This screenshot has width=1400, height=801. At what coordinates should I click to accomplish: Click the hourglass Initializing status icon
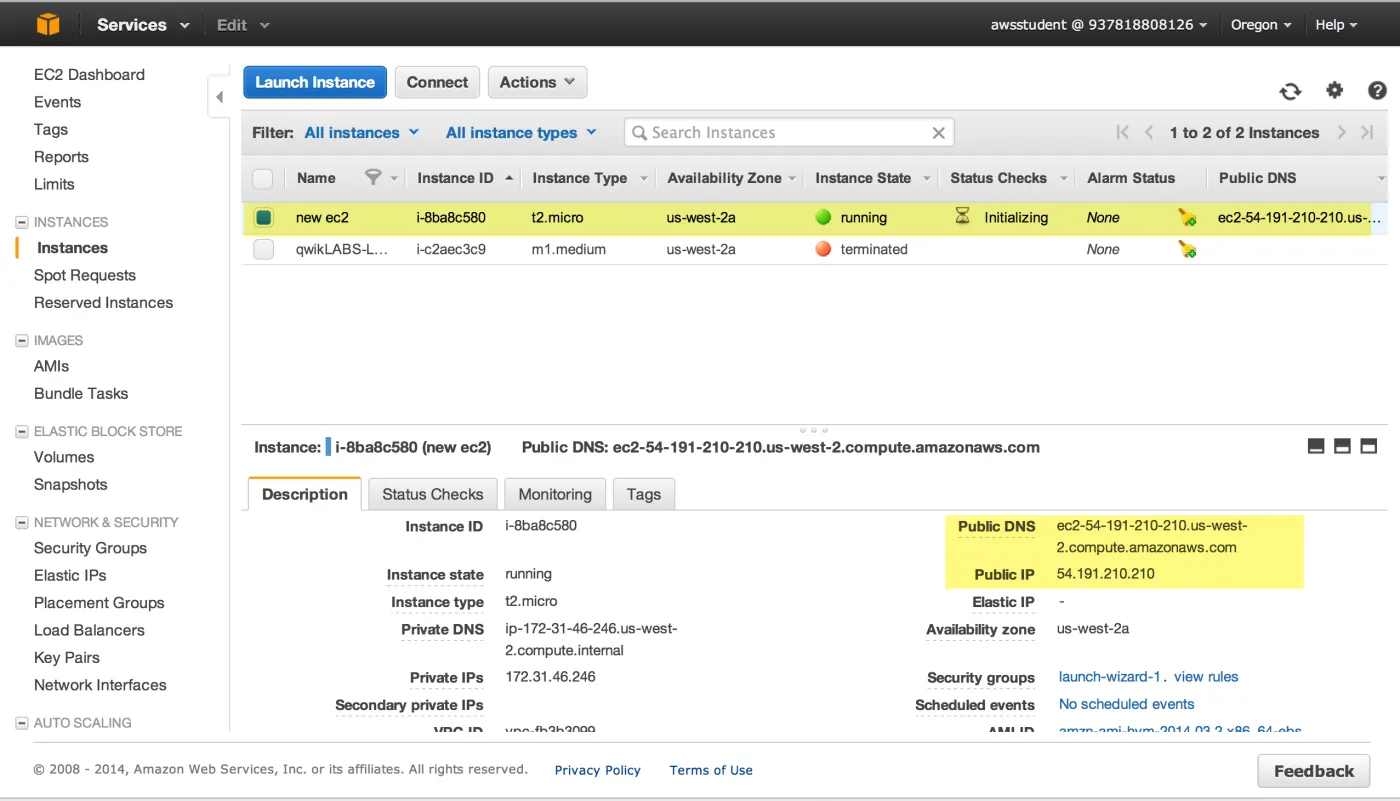point(962,216)
